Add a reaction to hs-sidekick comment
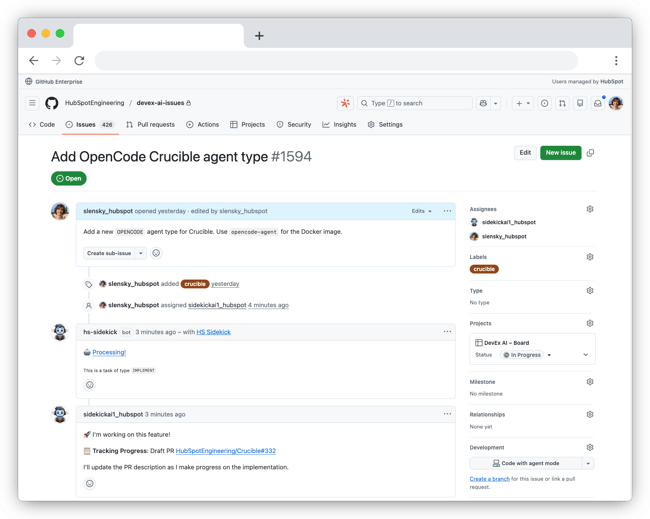The image size is (650, 519). pyautogui.click(x=90, y=385)
